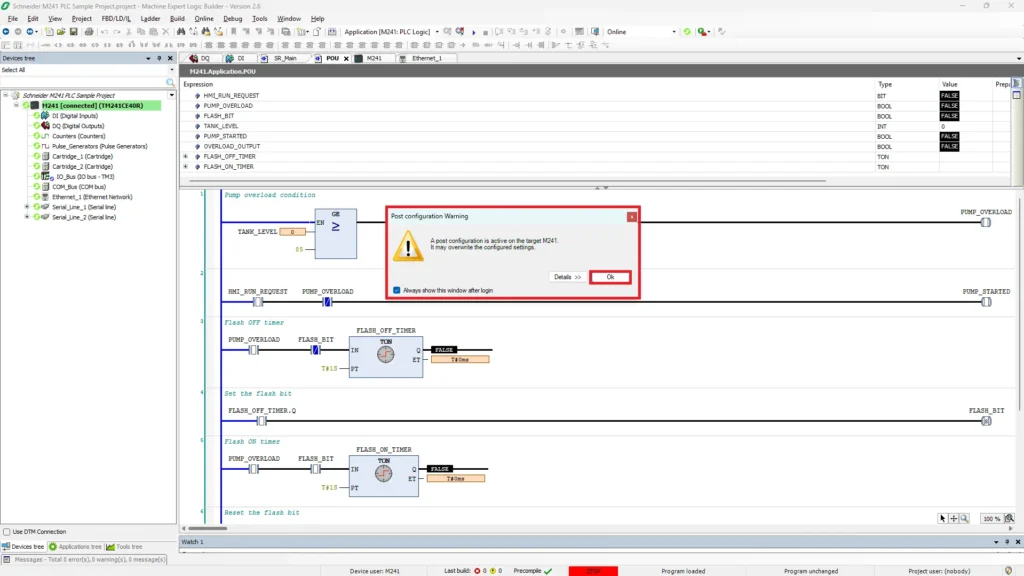Click the pan cross tool in editor corner
The image size is (1024, 576).
coord(953,519)
